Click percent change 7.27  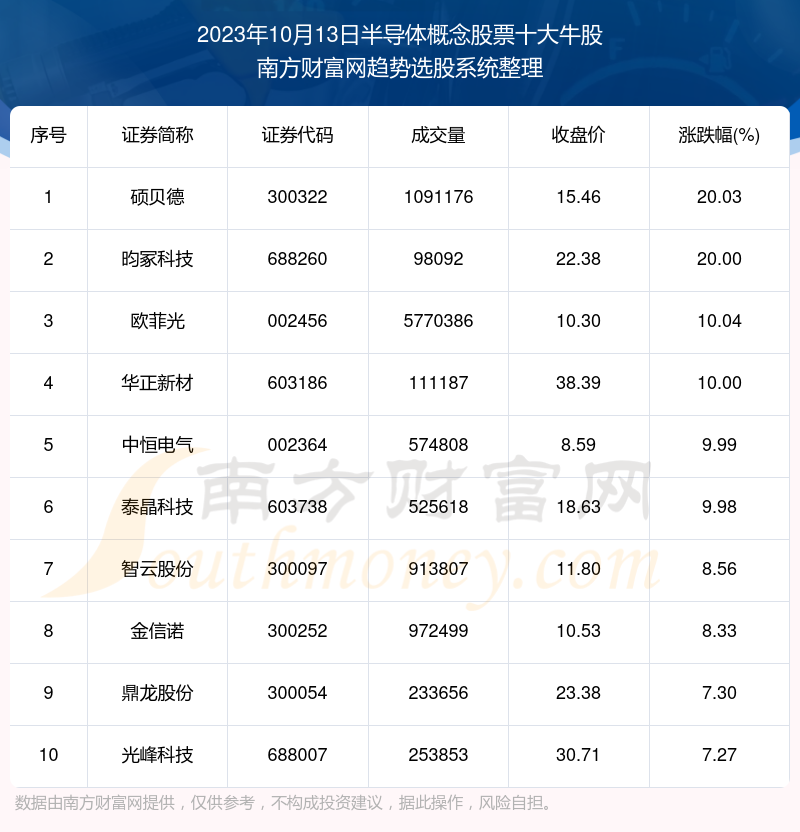[719, 755]
